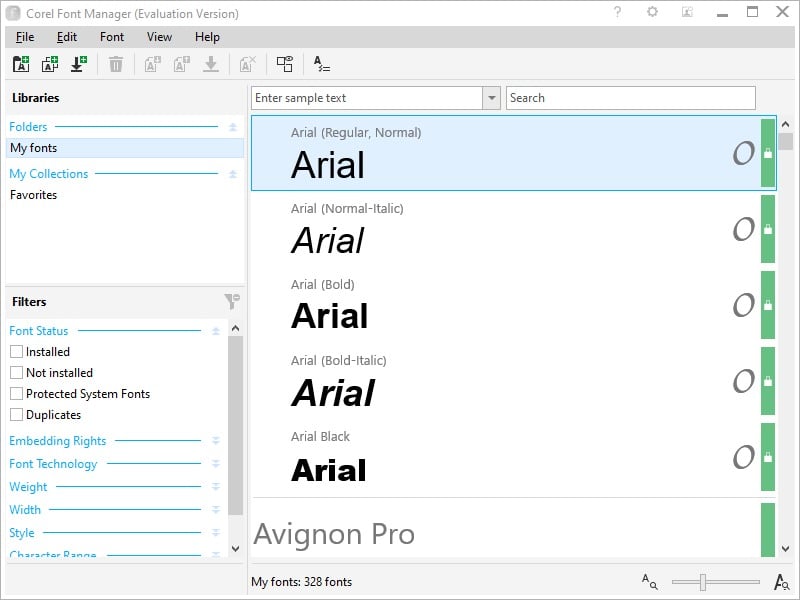Check the Protected System Fonts checkbox
Image resolution: width=800 pixels, height=600 pixels.
click(16, 393)
